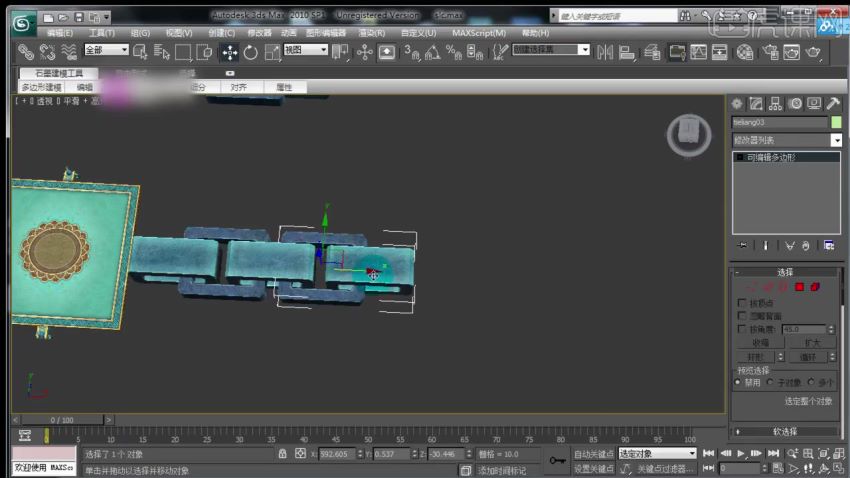Click the Mirror tool icon
Viewport: 850px width, 478px height.
click(604, 52)
